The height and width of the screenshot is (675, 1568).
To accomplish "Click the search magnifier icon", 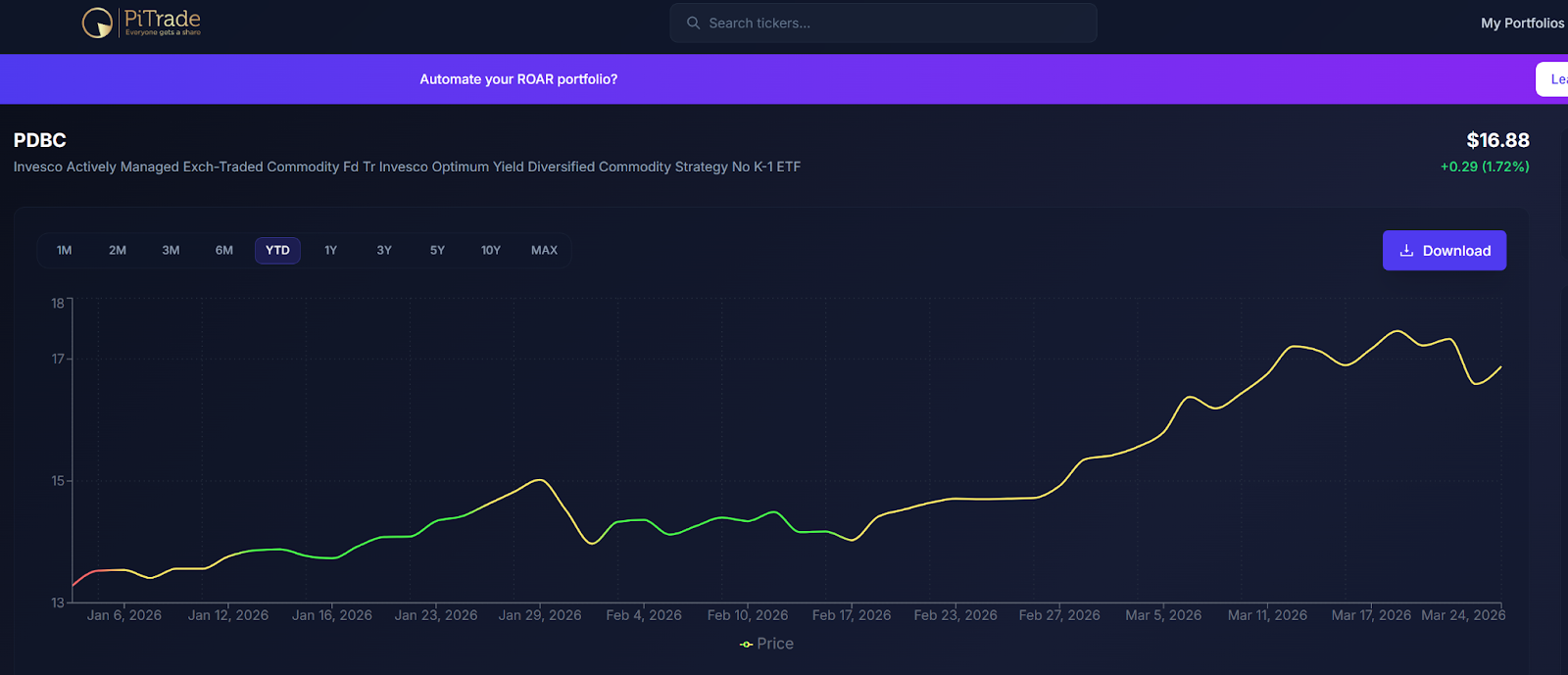I will [x=694, y=23].
